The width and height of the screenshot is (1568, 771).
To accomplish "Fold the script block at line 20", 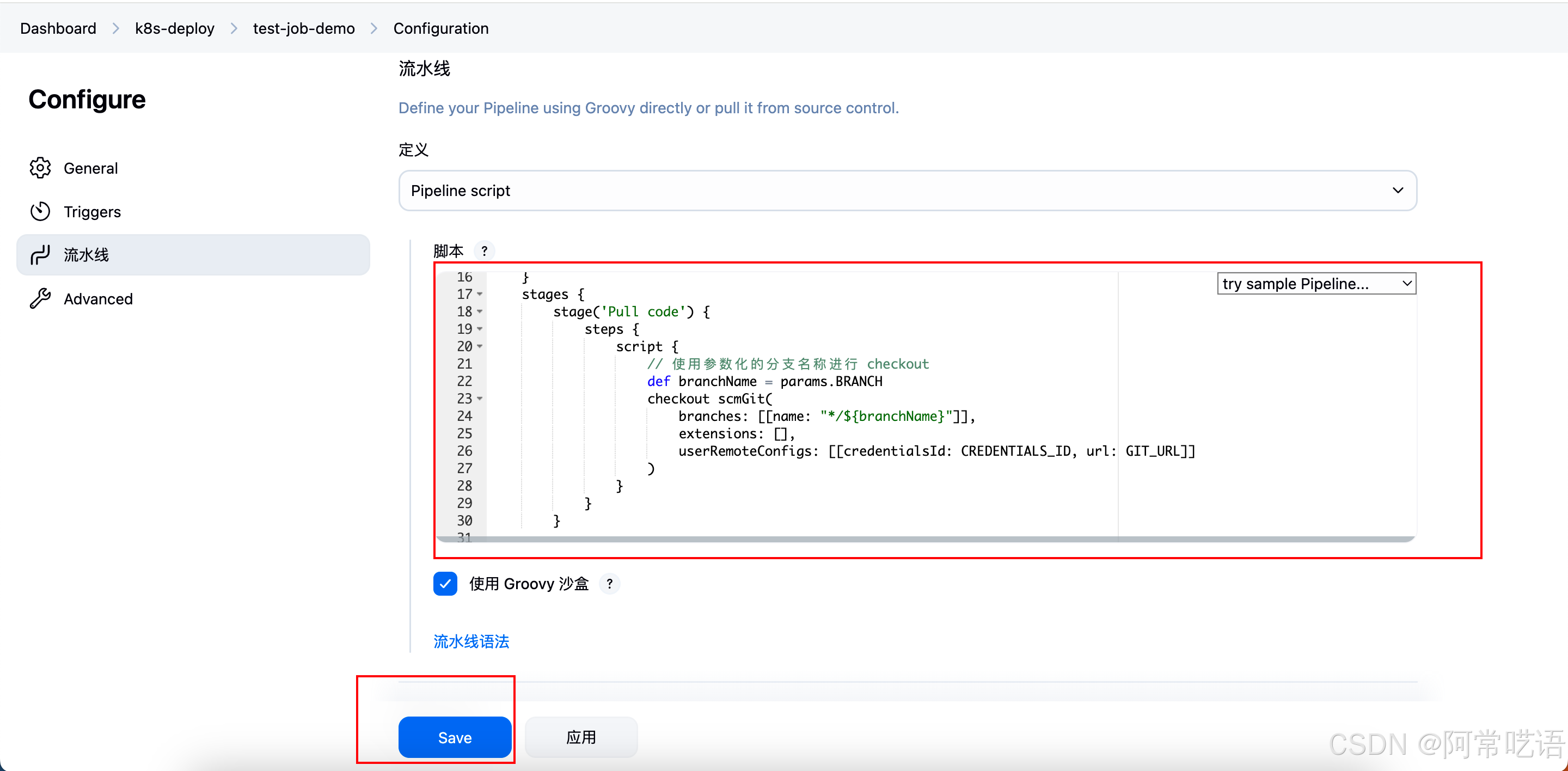I will pos(480,346).
